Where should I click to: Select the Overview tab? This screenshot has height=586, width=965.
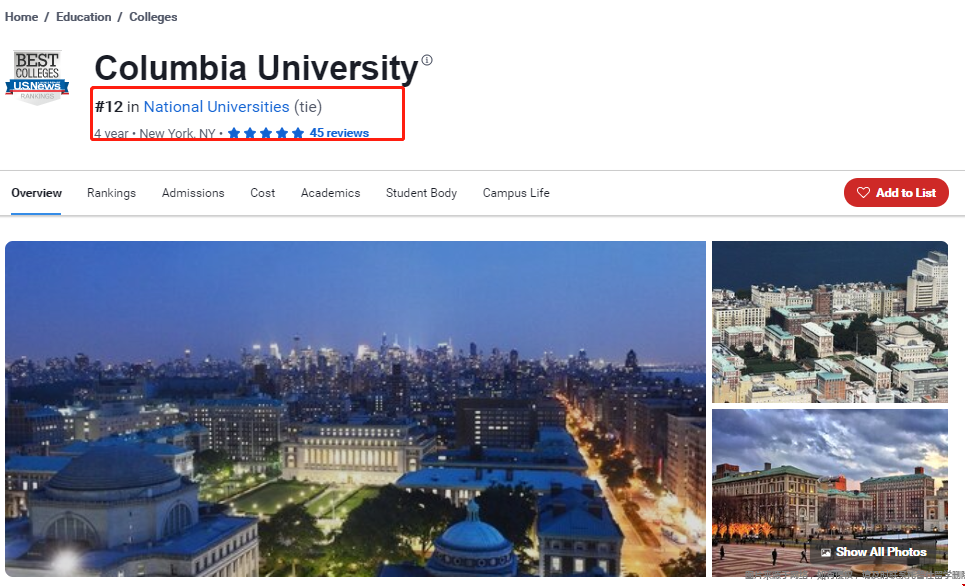[36, 193]
